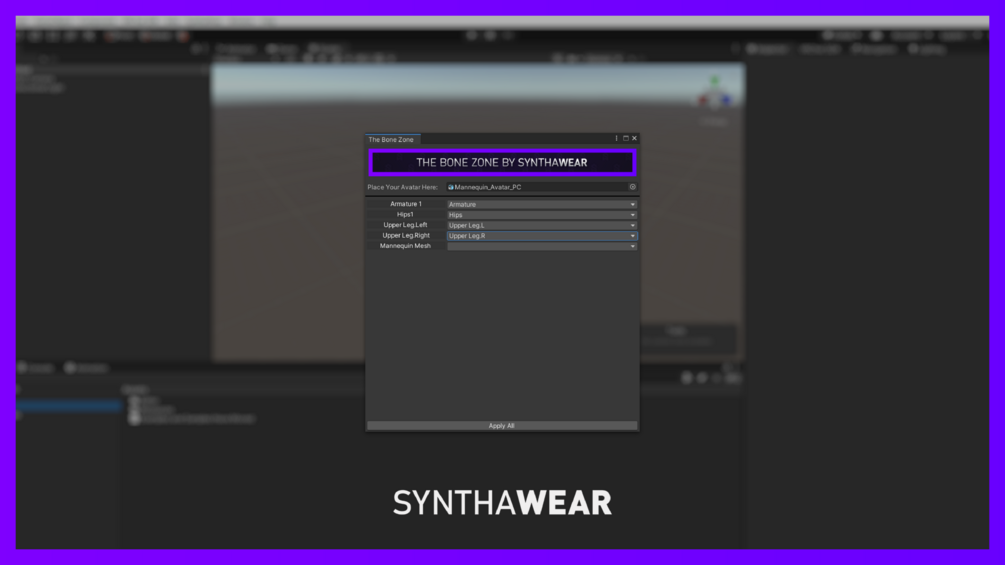Open The Bone Zone window options menu

coord(616,138)
